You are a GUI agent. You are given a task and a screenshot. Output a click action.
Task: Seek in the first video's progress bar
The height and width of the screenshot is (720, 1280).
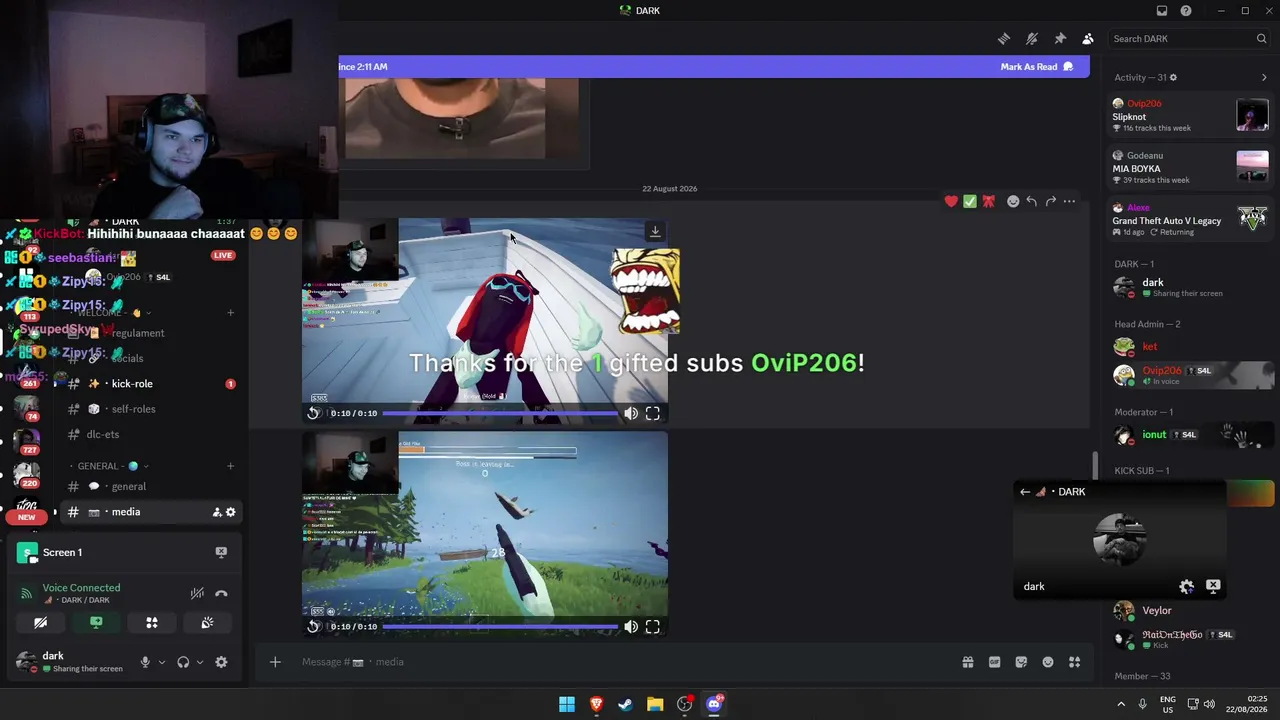[x=500, y=413]
